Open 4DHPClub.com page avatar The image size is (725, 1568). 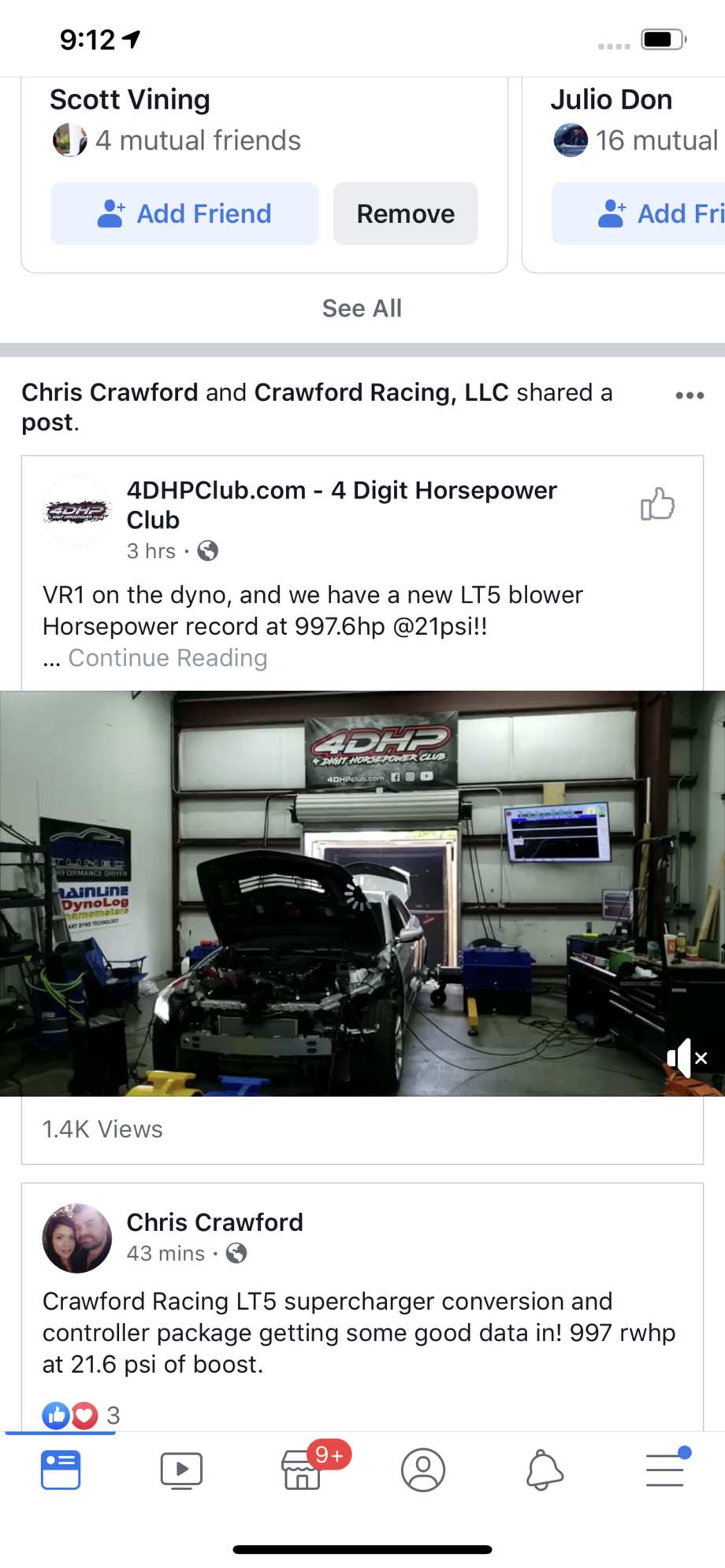point(76,512)
